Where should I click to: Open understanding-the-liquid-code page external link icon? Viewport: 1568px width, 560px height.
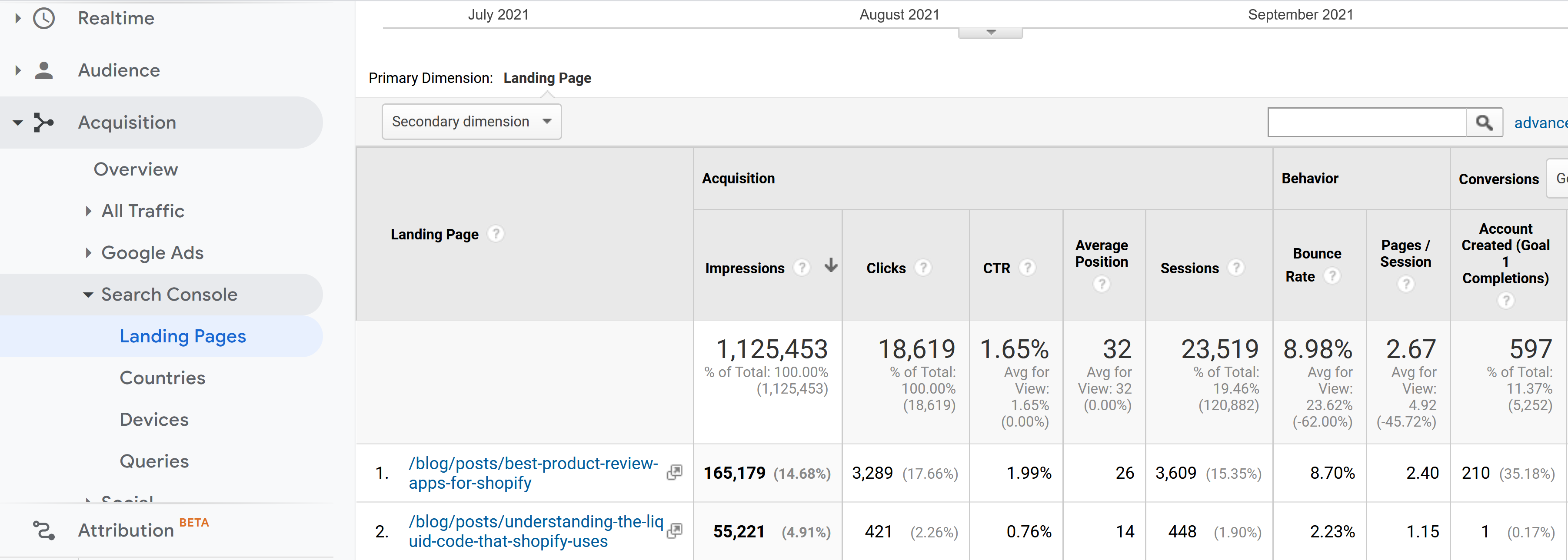(x=674, y=531)
